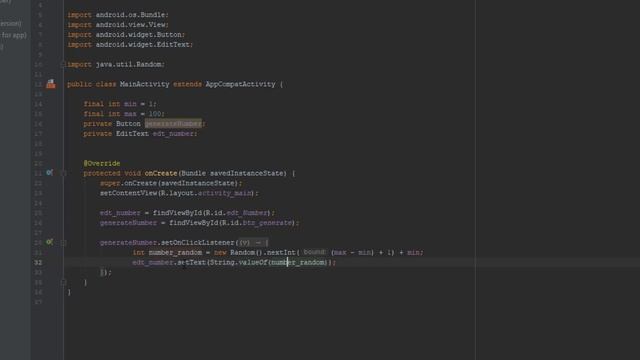Screen dimensions: 640x360
Task: Click the import android.os.Bundle line
Action: (x=118, y=15)
